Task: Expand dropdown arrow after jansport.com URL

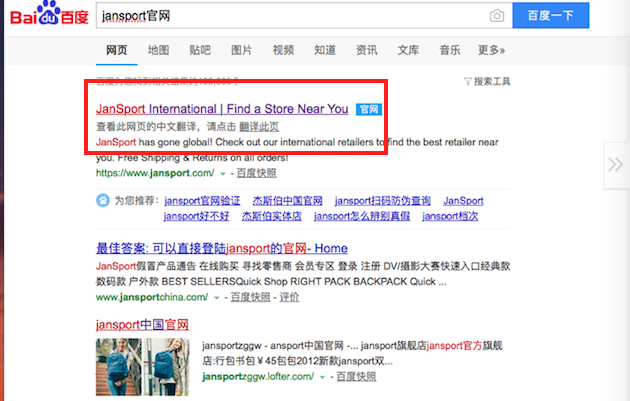Action: (223, 174)
